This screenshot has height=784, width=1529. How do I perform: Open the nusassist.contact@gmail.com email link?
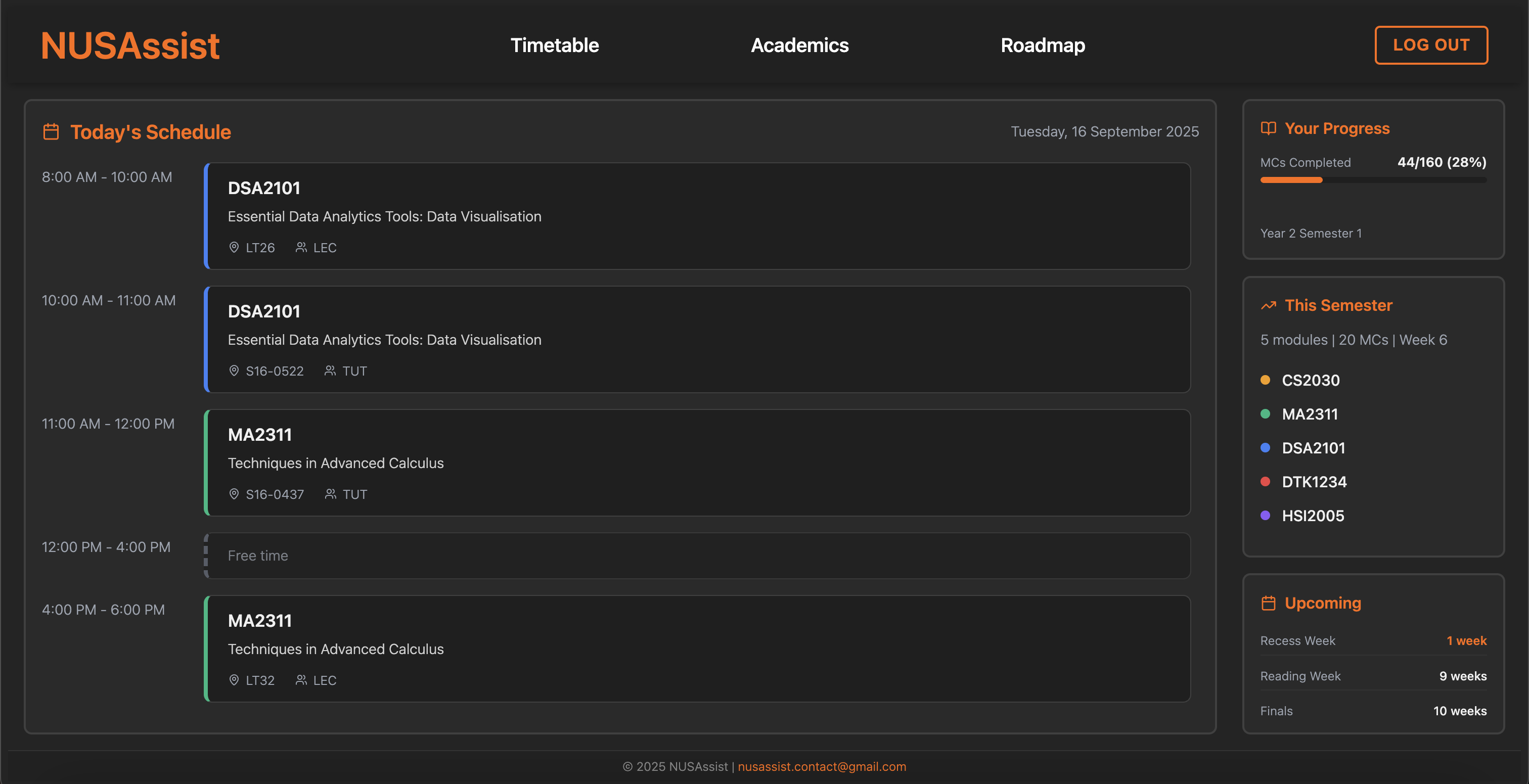coord(822,766)
